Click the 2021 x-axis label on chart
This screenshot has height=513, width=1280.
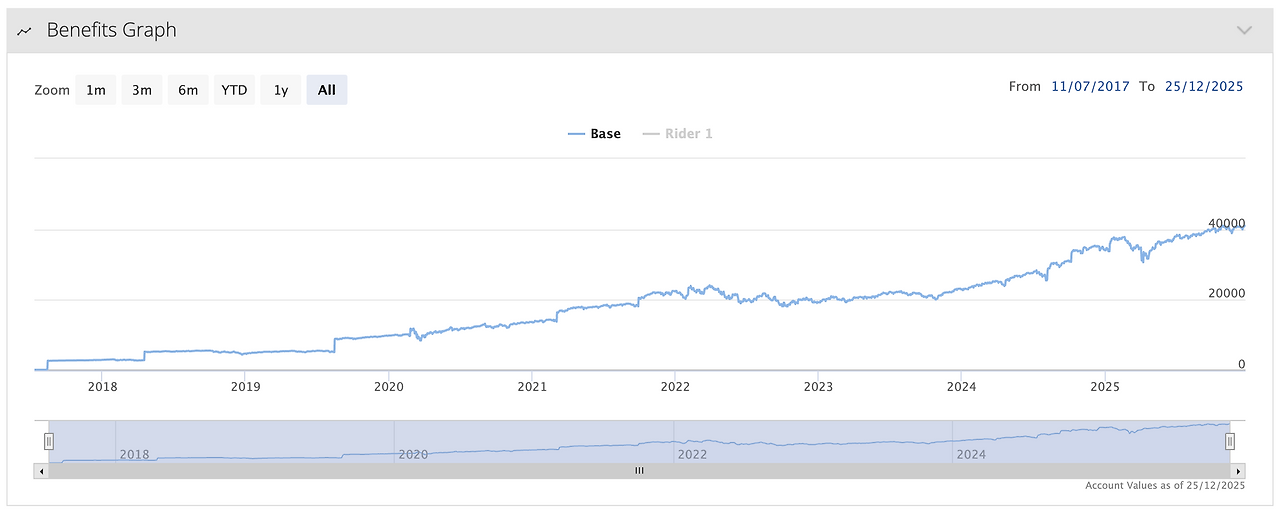tap(532, 387)
